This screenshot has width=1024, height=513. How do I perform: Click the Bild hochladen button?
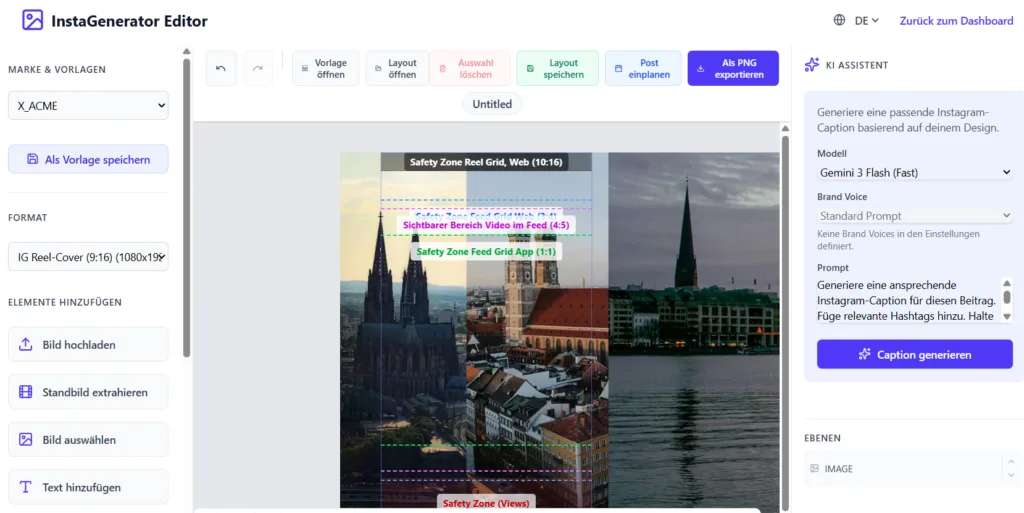88,344
